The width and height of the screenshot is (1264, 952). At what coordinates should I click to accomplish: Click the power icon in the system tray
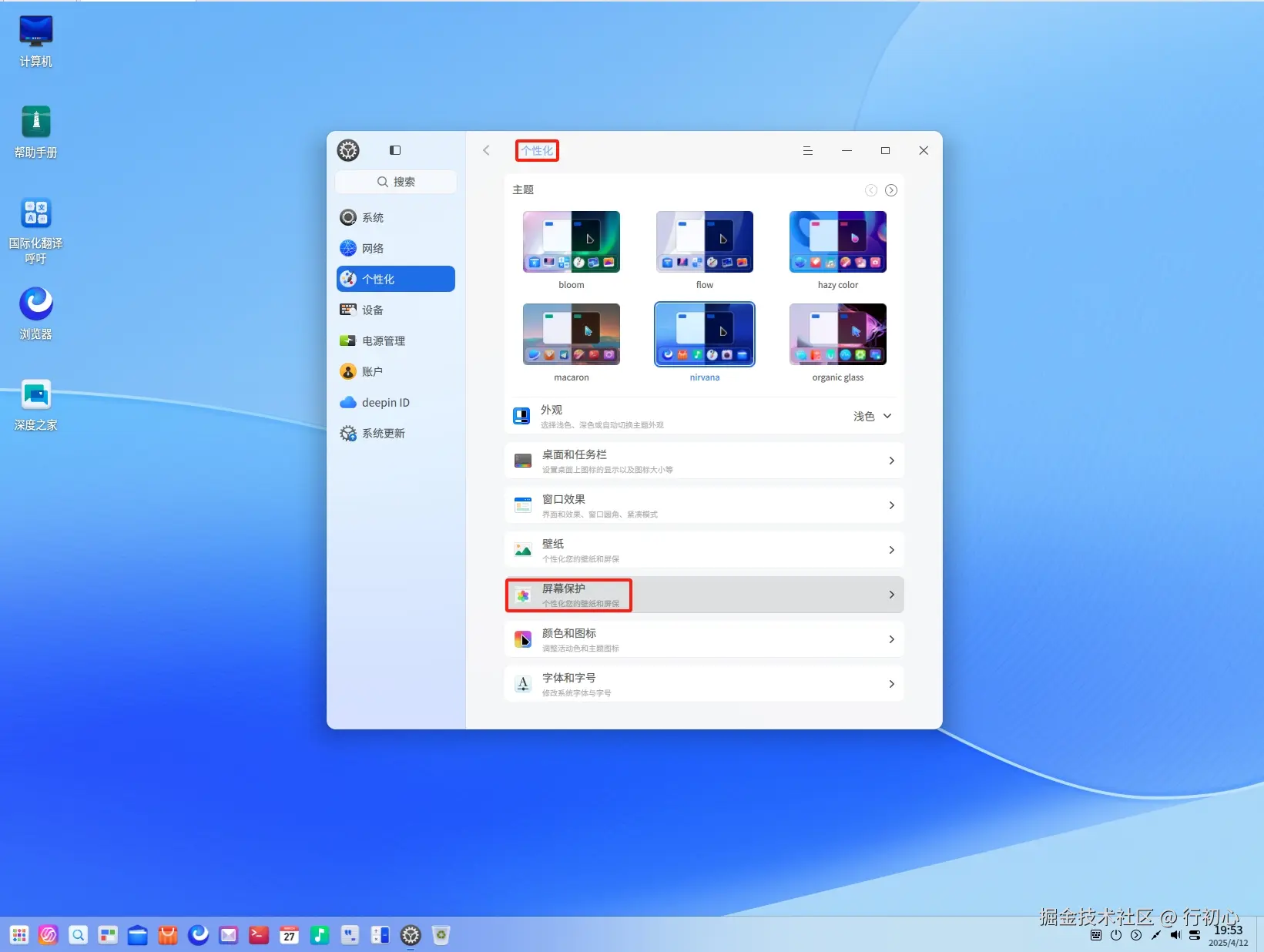coord(1116,935)
